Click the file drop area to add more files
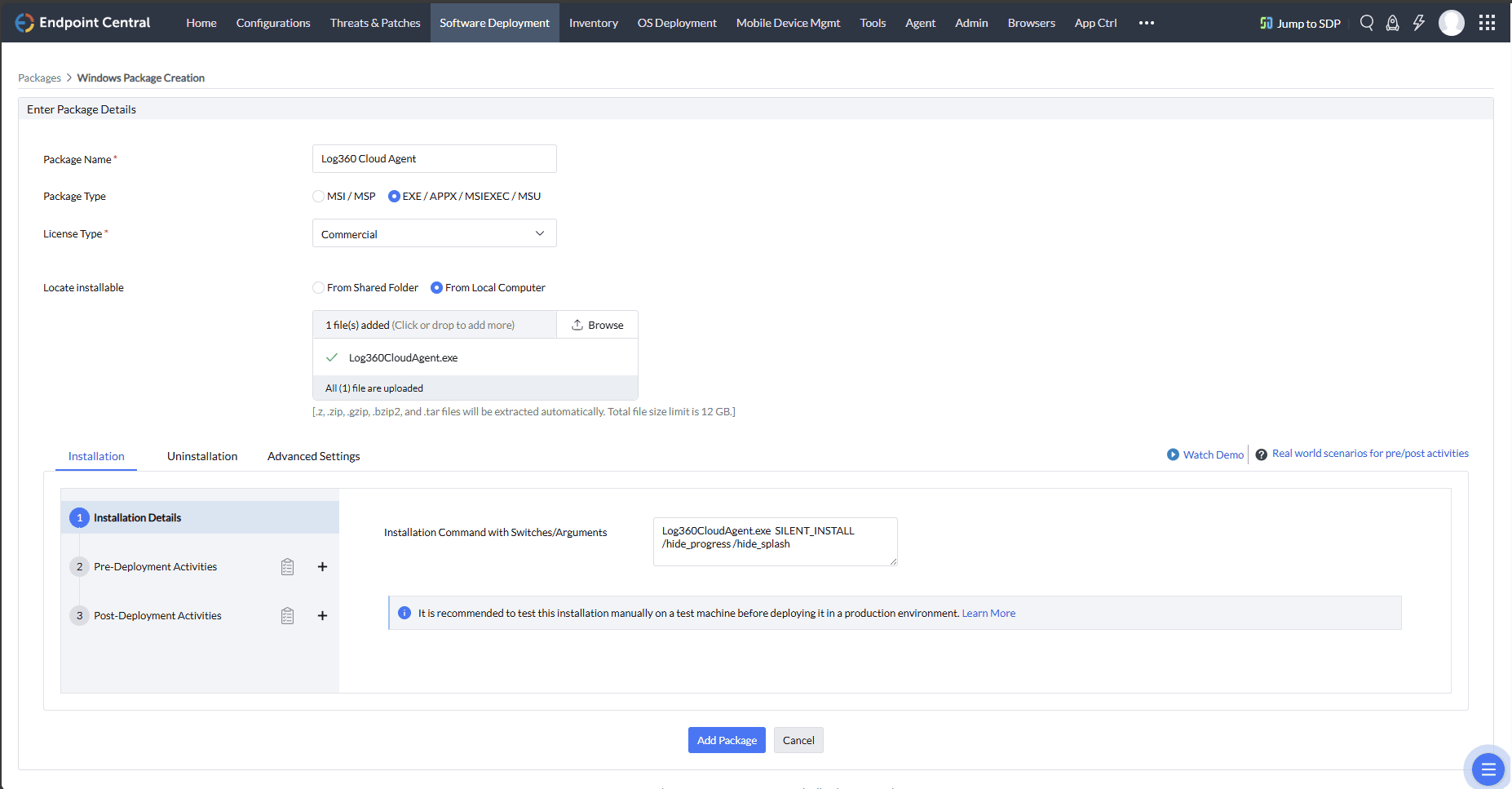 click(435, 325)
